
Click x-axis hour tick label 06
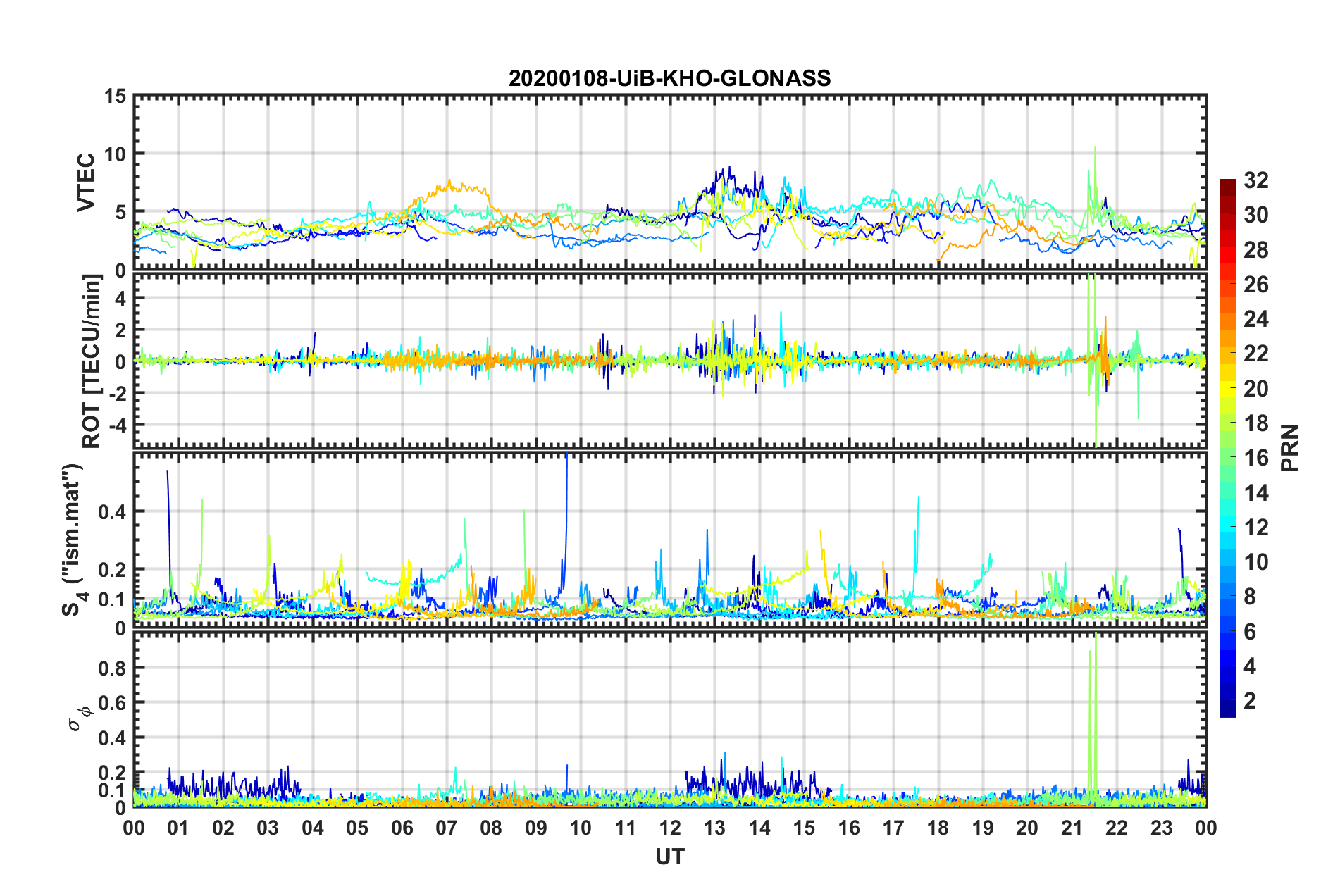tap(402, 828)
